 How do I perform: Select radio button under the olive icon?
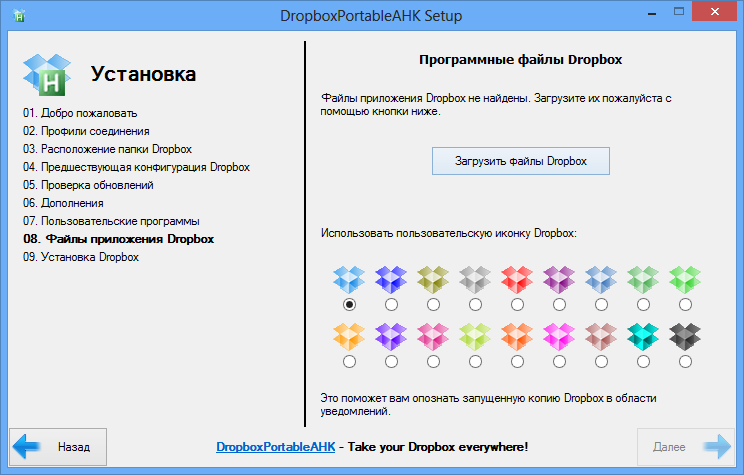click(433, 305)
